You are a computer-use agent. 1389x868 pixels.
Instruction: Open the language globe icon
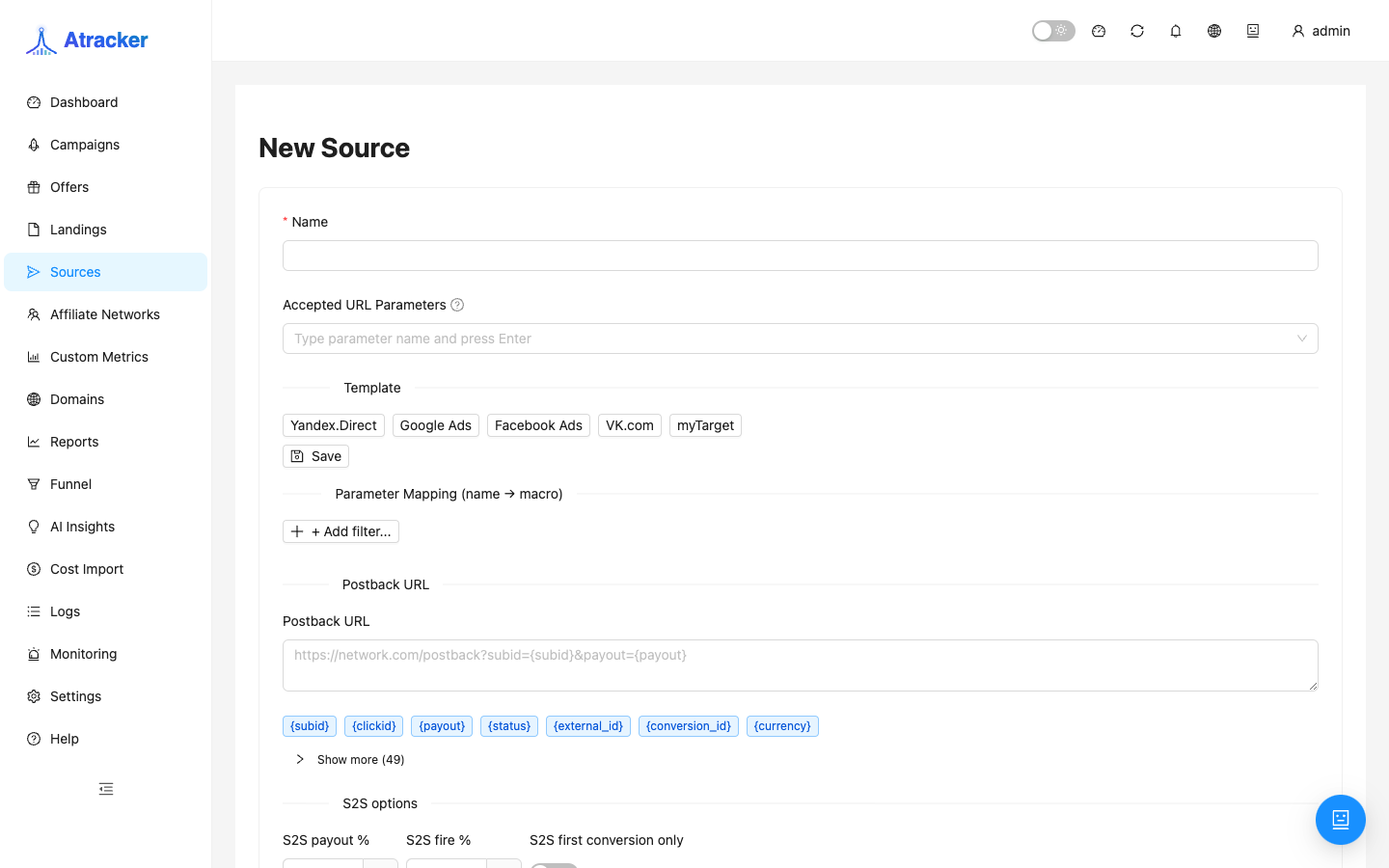pos(1214,31)
